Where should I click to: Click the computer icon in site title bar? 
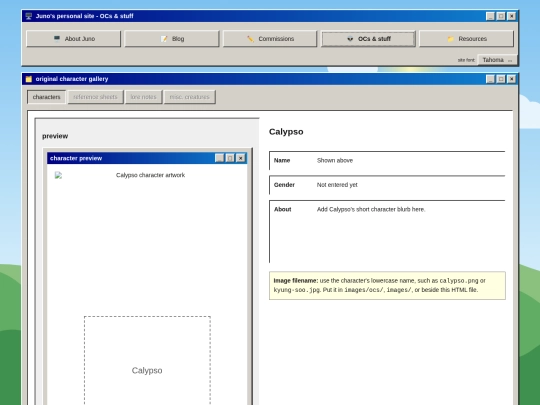click(x=29, y=16)
